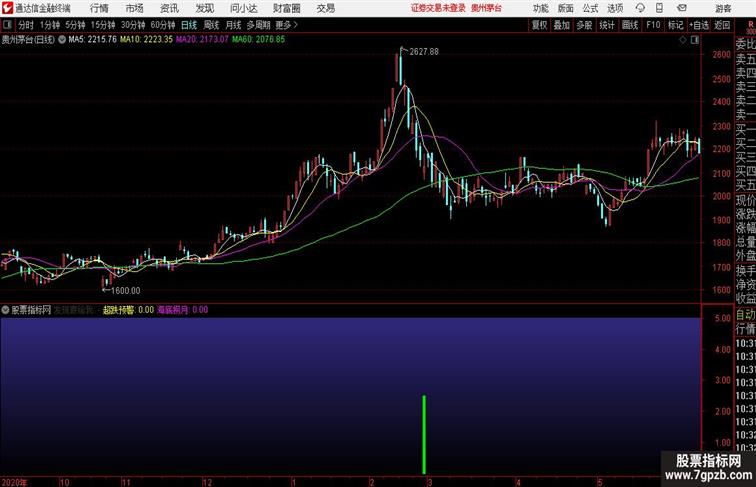The height and width of the screenshot is (487, 756).
Task: Click the 复权 toolbar button
Action: pos(540,25)
